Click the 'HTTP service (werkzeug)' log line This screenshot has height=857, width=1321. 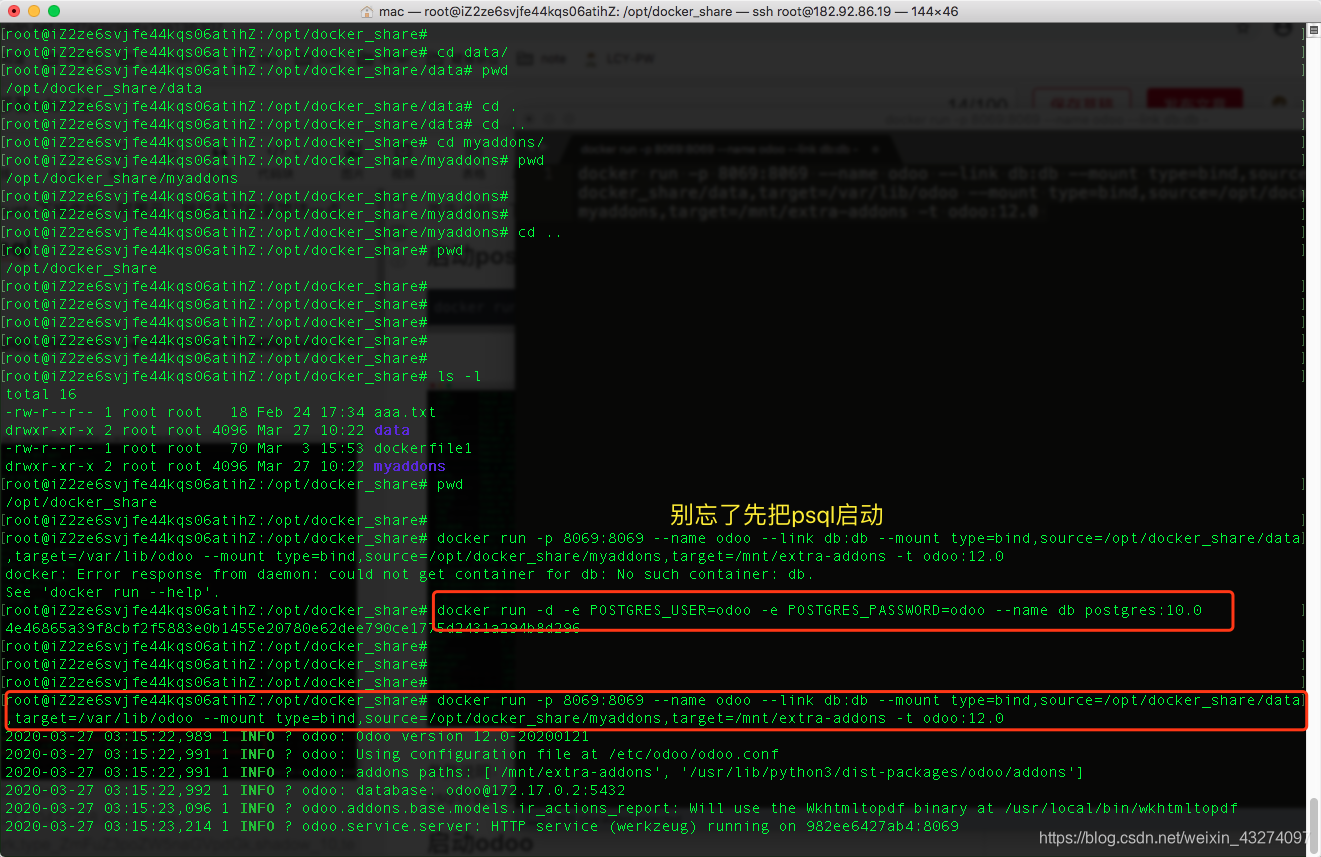click(482, 826)
